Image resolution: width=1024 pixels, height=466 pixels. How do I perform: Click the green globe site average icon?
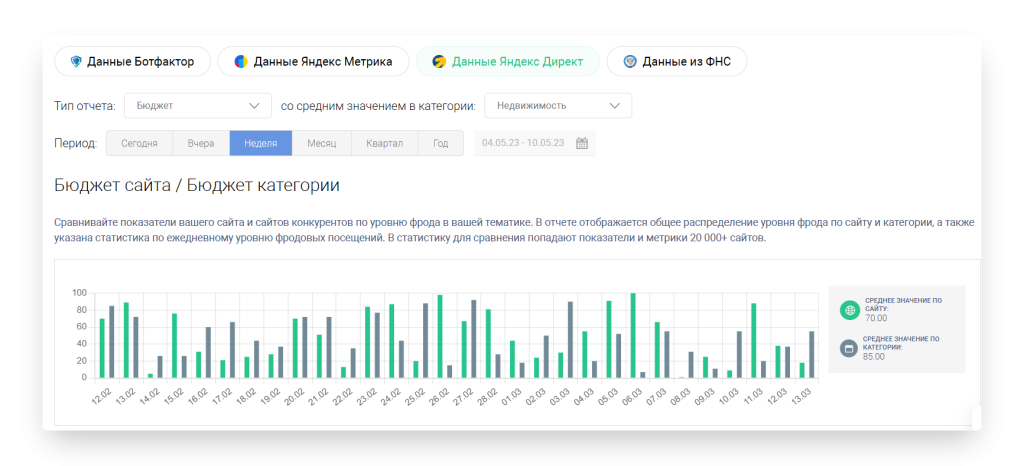tap(849, 310)
